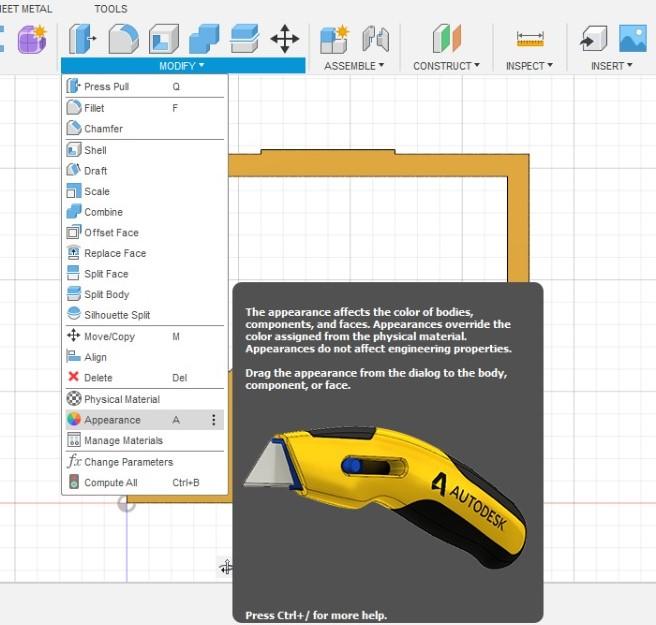The height and width of the screenshot is (625, 656).
Task: Choose Draft from Modify menu
Action: (144, 171)
